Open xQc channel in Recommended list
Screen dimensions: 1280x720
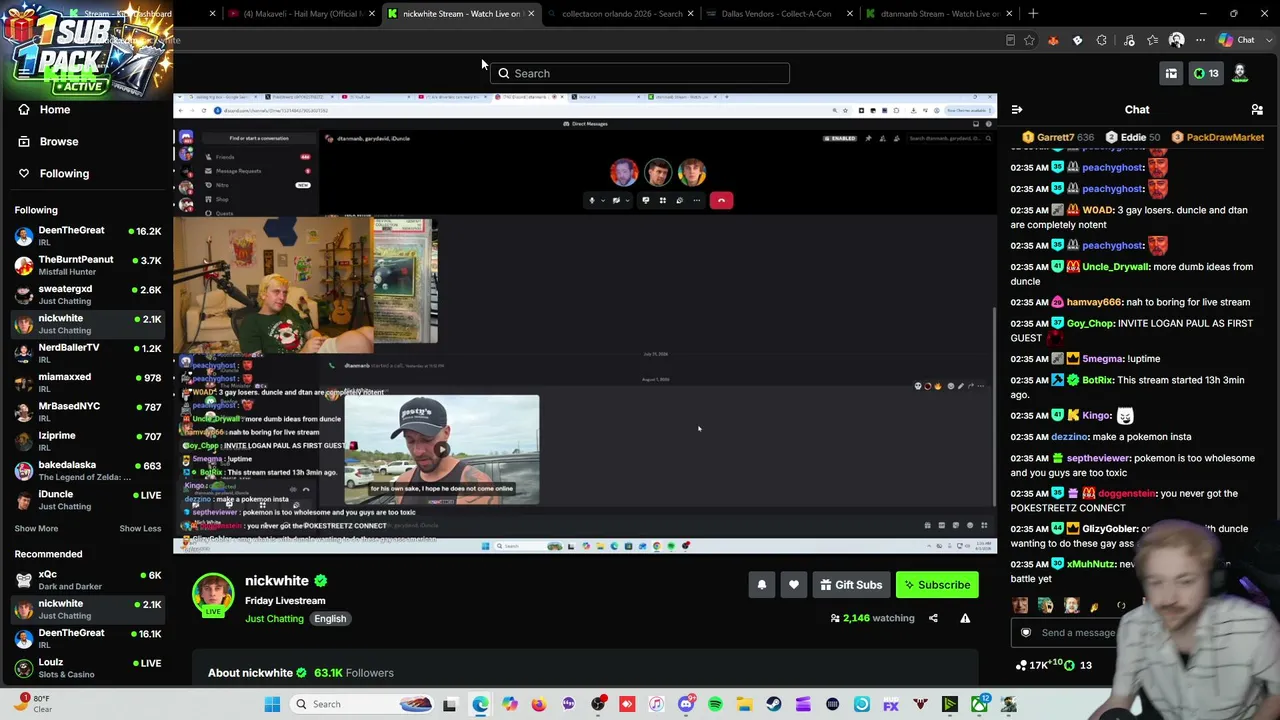(88, 580)
